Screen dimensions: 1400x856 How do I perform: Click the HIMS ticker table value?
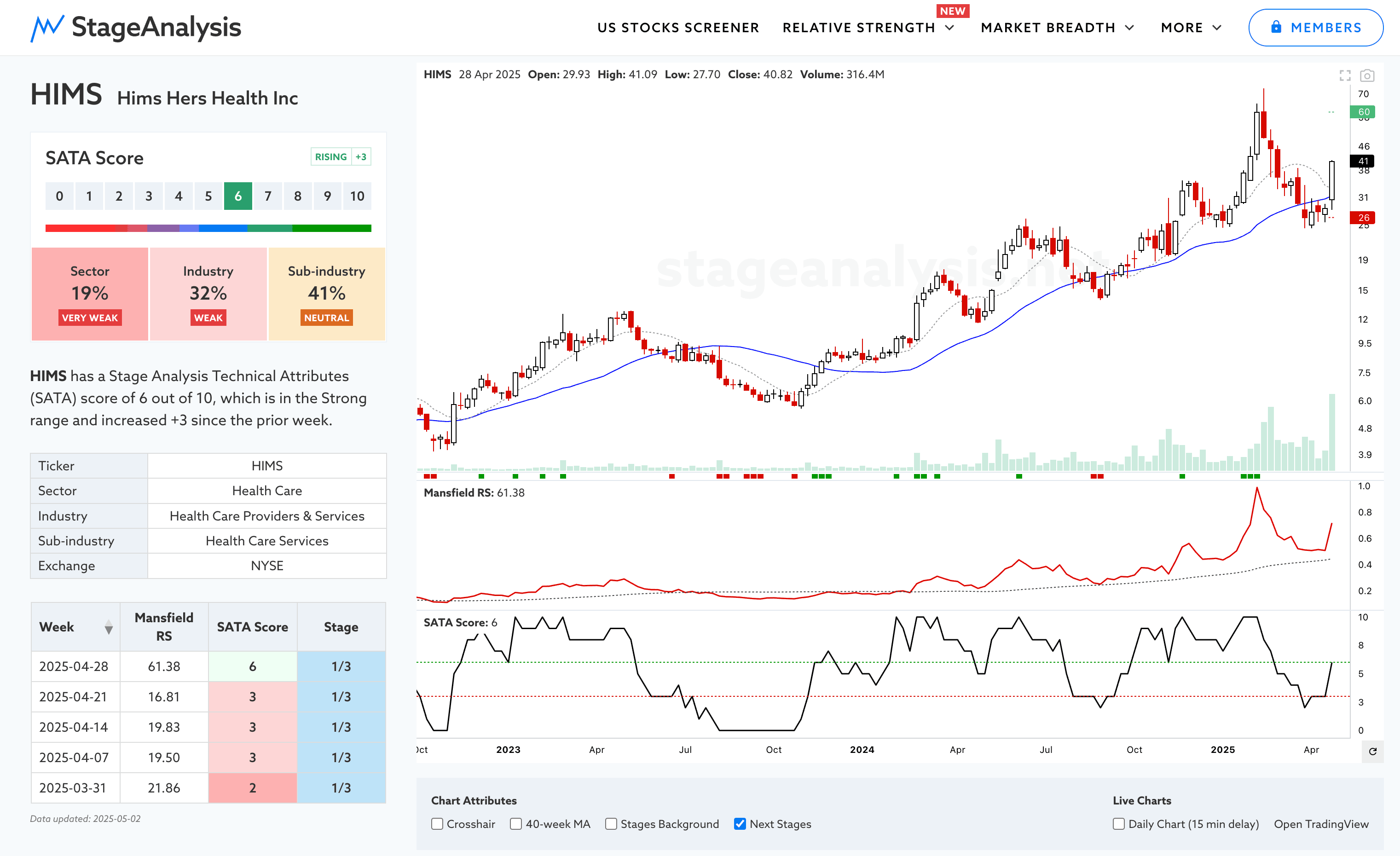coord(267,466)
